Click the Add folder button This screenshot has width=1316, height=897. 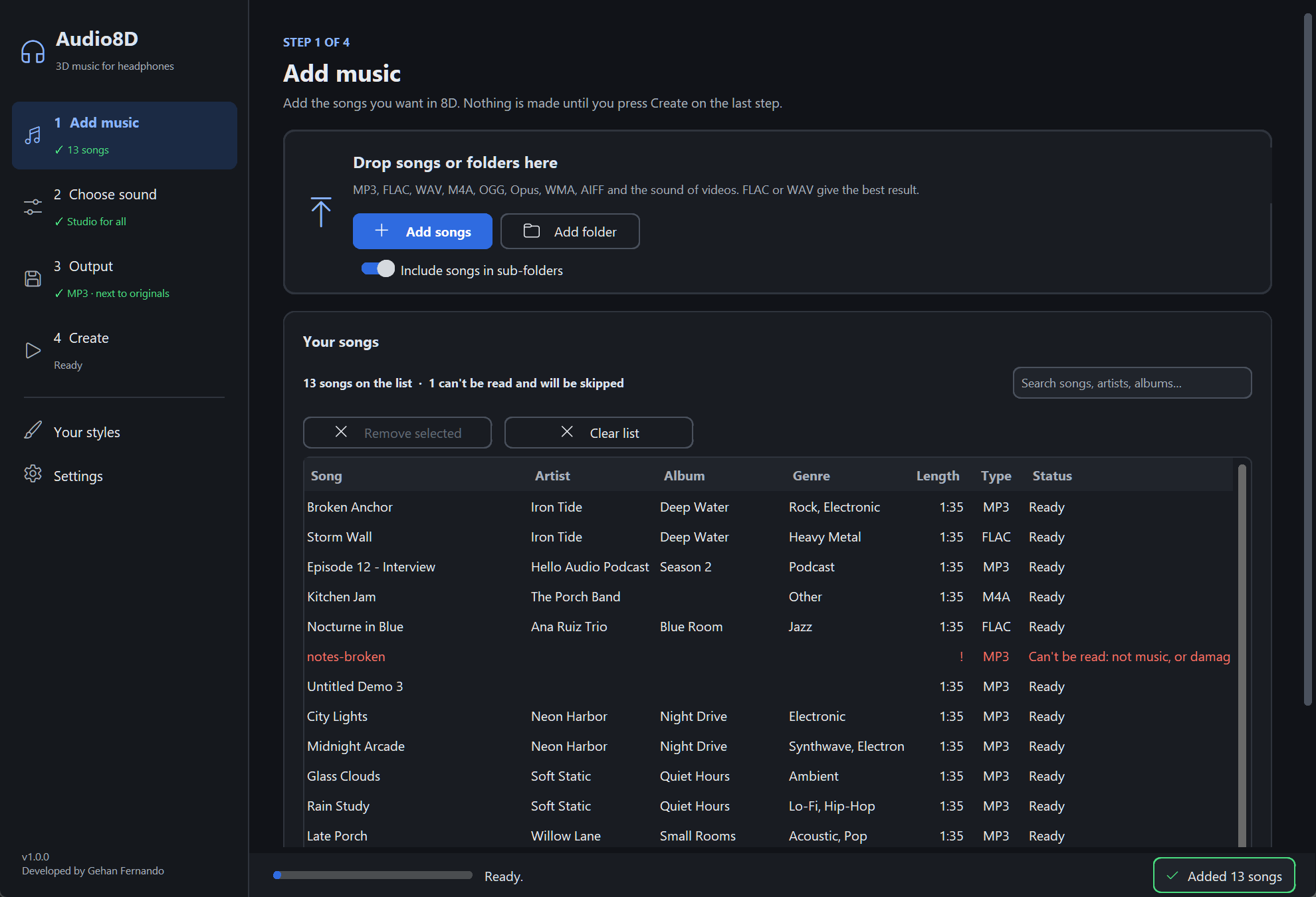click(x=570, y=231)
